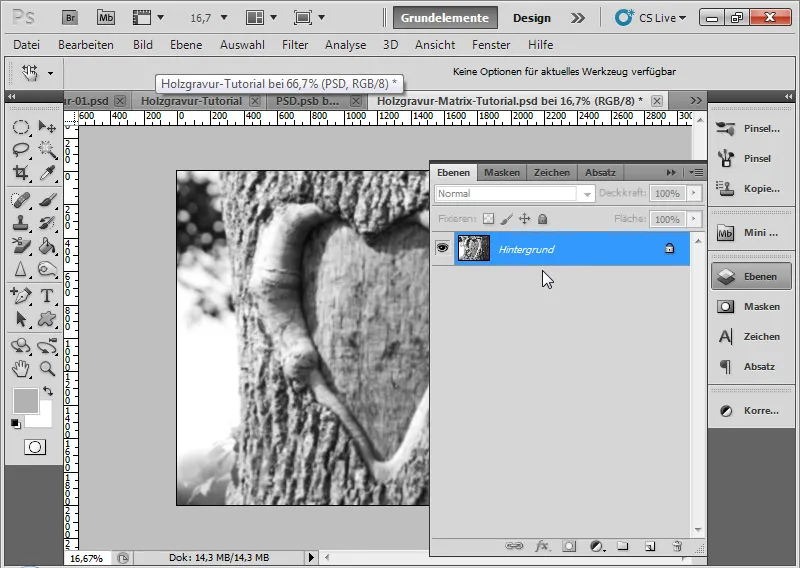
Task: Select the Clone Stamp tool
Action: [x=21, y=223]
